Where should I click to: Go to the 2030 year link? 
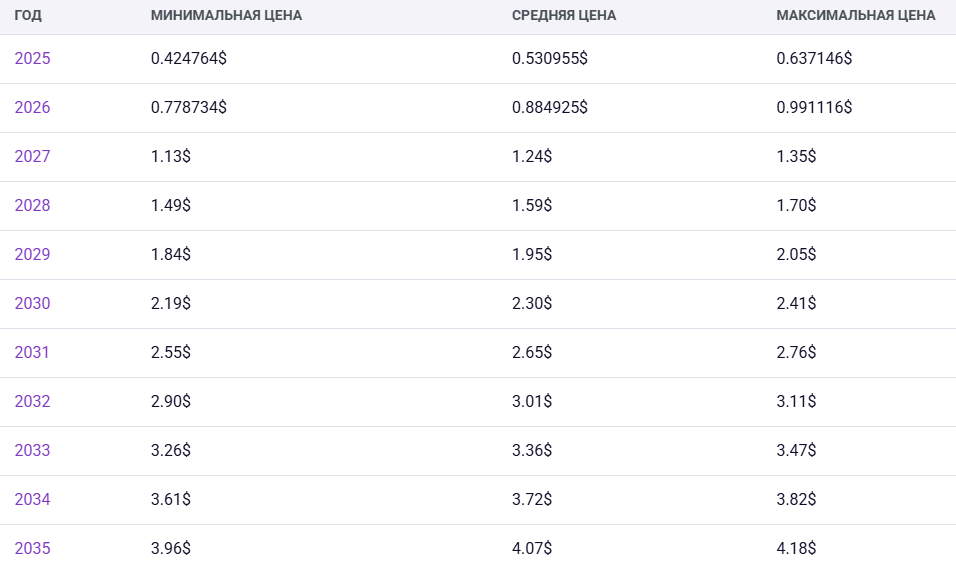[x=32, y=304]
